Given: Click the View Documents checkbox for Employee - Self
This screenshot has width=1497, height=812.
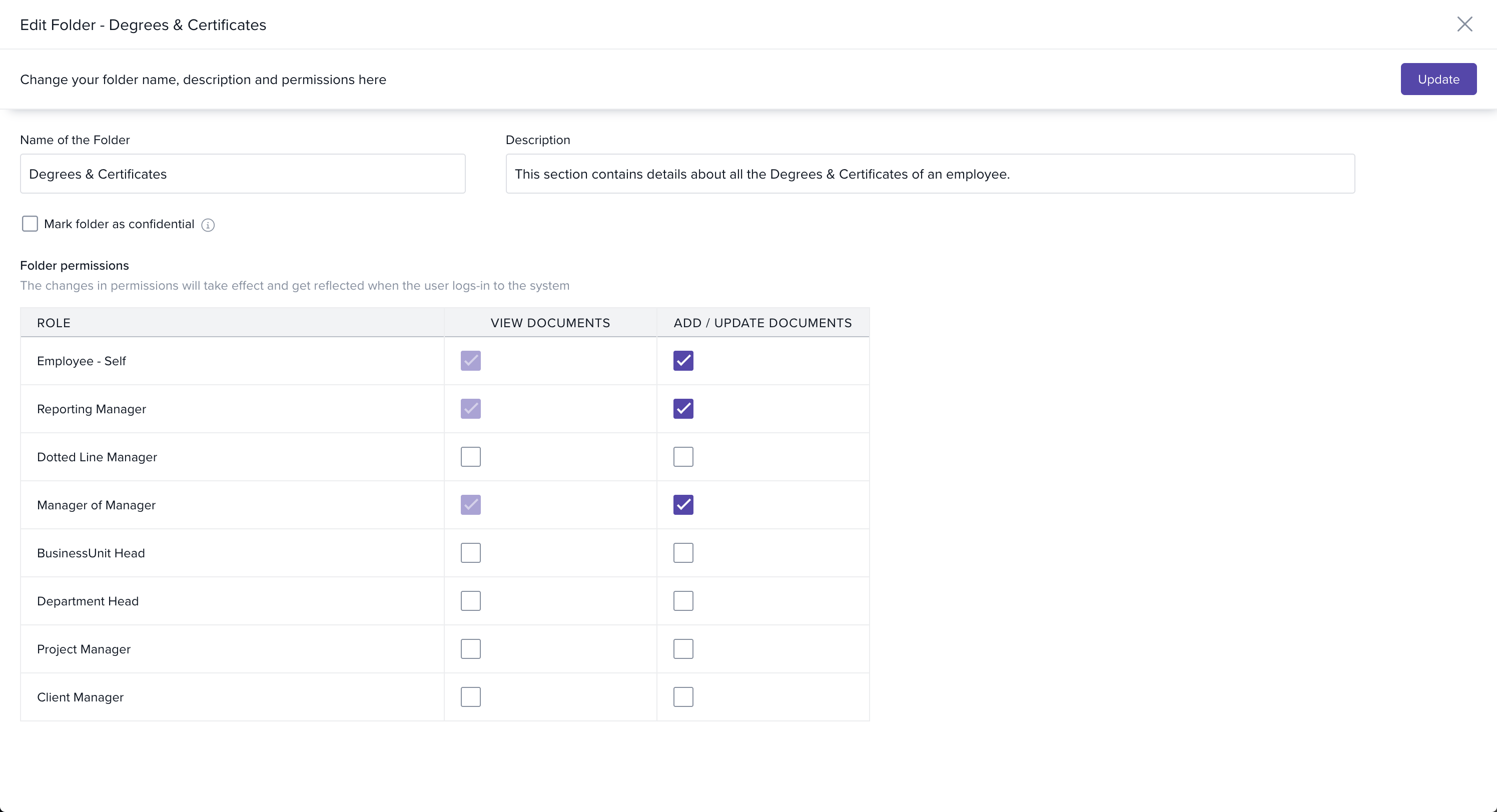Looking at the screenshot, I should [x=470, y=361].
